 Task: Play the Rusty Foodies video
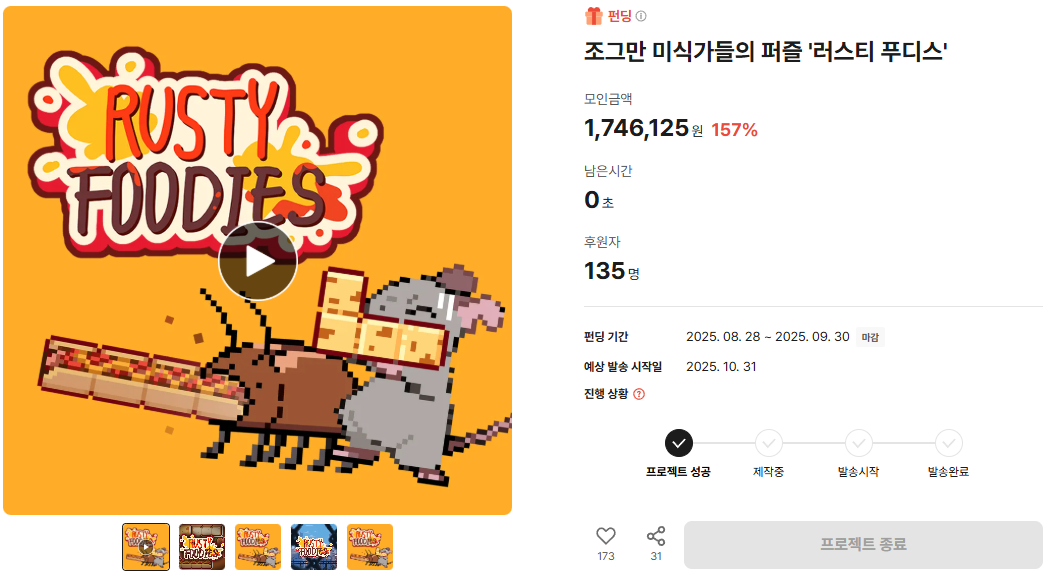(x=257, y=261)
